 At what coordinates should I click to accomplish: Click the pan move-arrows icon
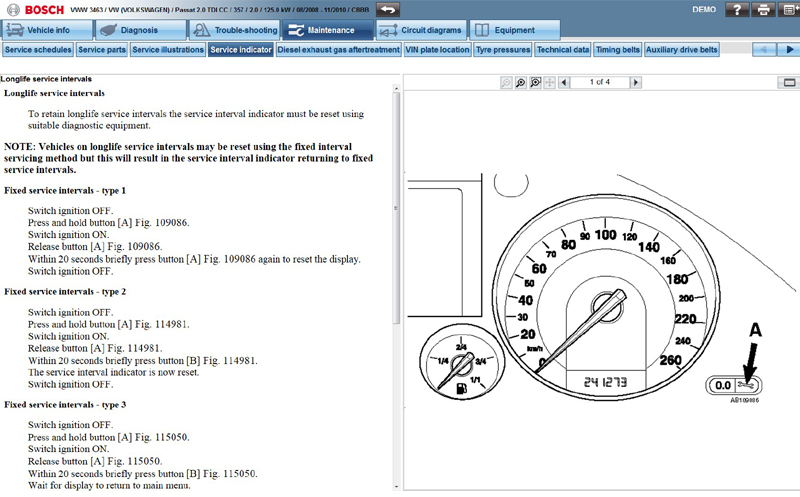tap(549, 82)
